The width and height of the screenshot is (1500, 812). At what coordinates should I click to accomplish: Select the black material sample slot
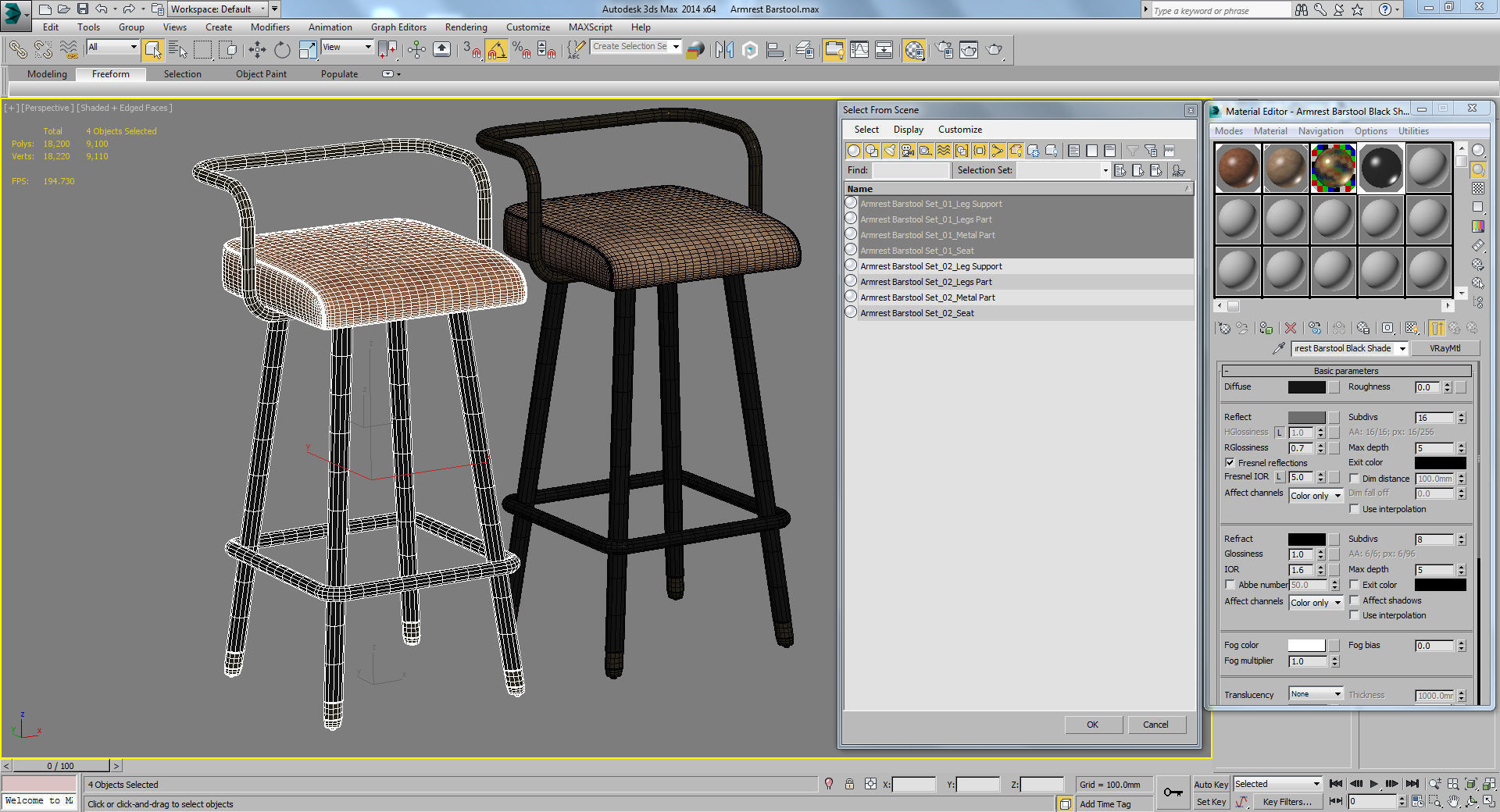pos(1381,168)
